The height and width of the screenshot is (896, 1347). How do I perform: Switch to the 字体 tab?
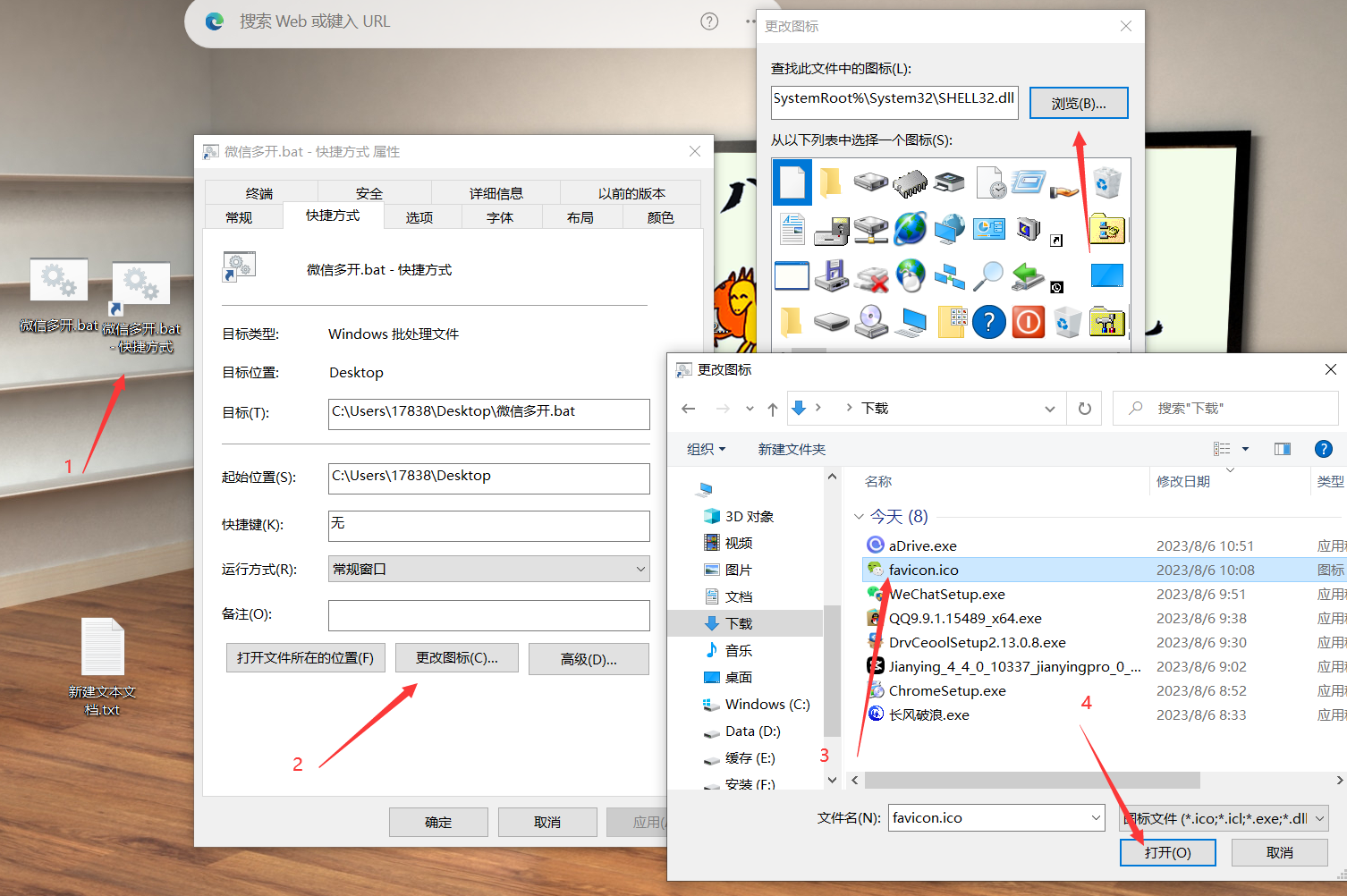500,217
